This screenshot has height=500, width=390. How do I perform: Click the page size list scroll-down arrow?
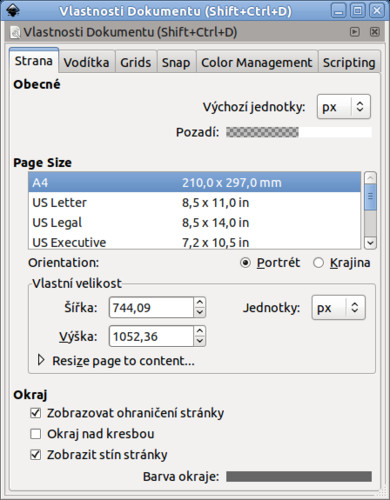(370, 243)
